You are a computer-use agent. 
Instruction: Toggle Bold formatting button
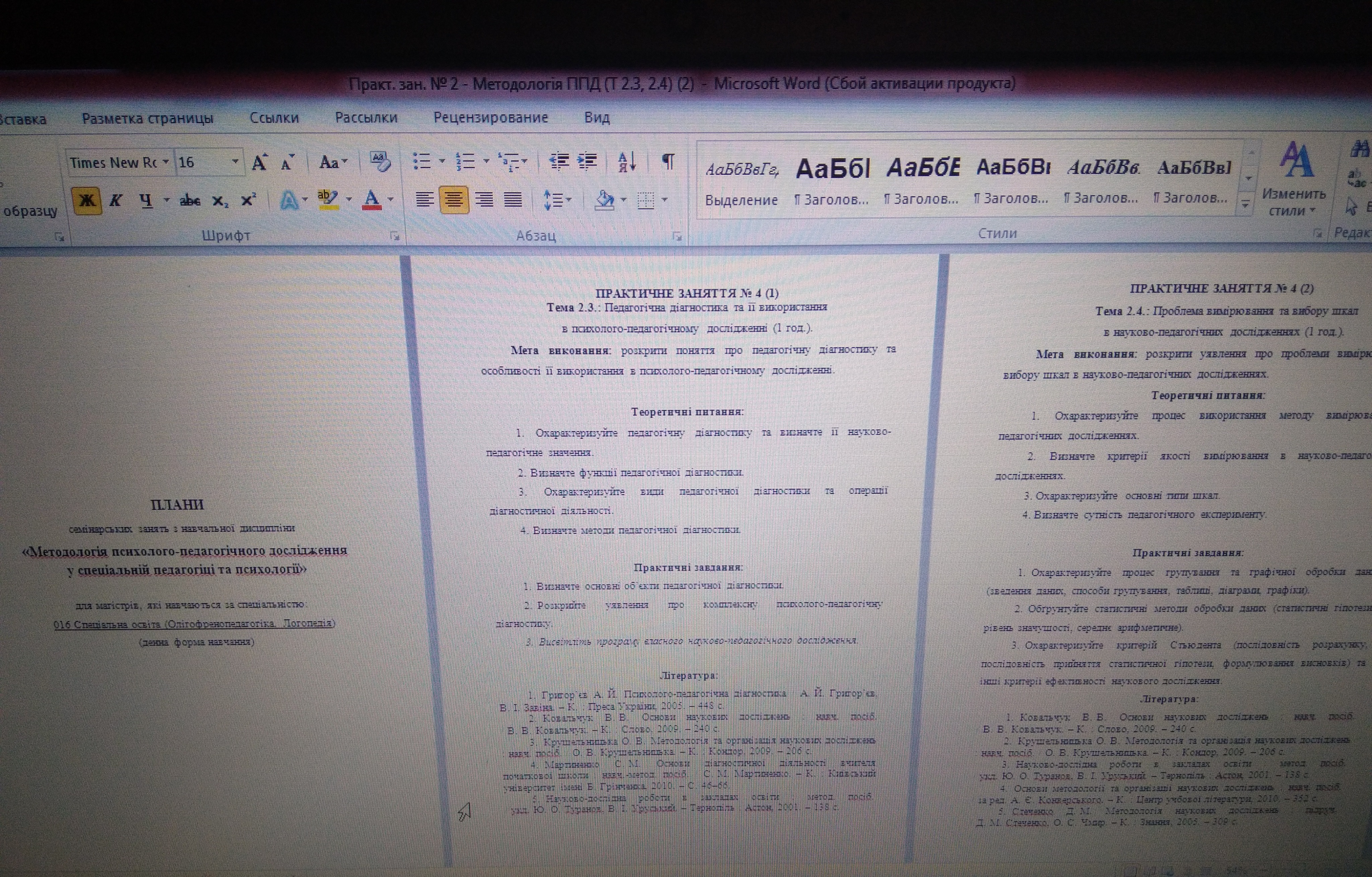pos(87,200)
